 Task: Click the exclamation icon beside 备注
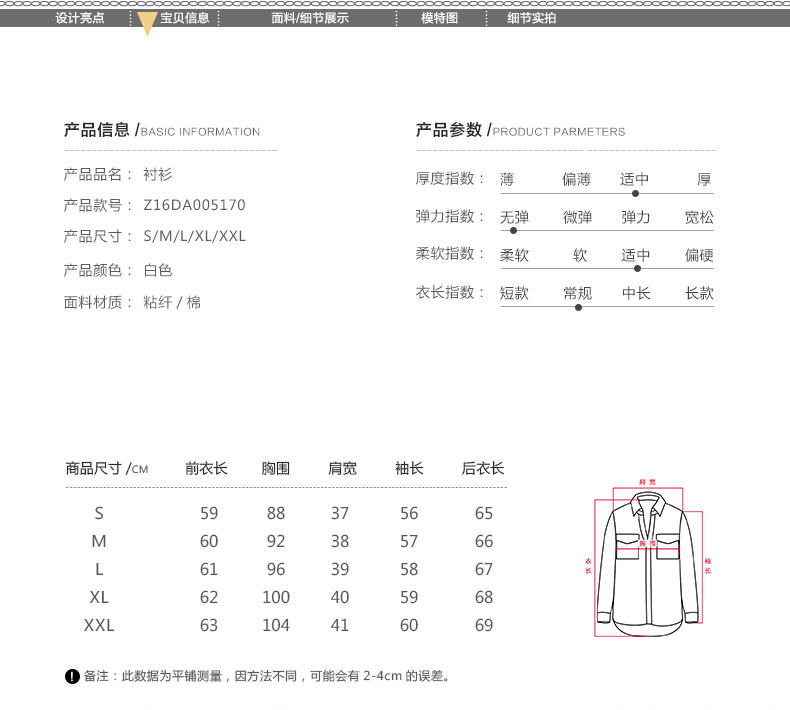72,677
